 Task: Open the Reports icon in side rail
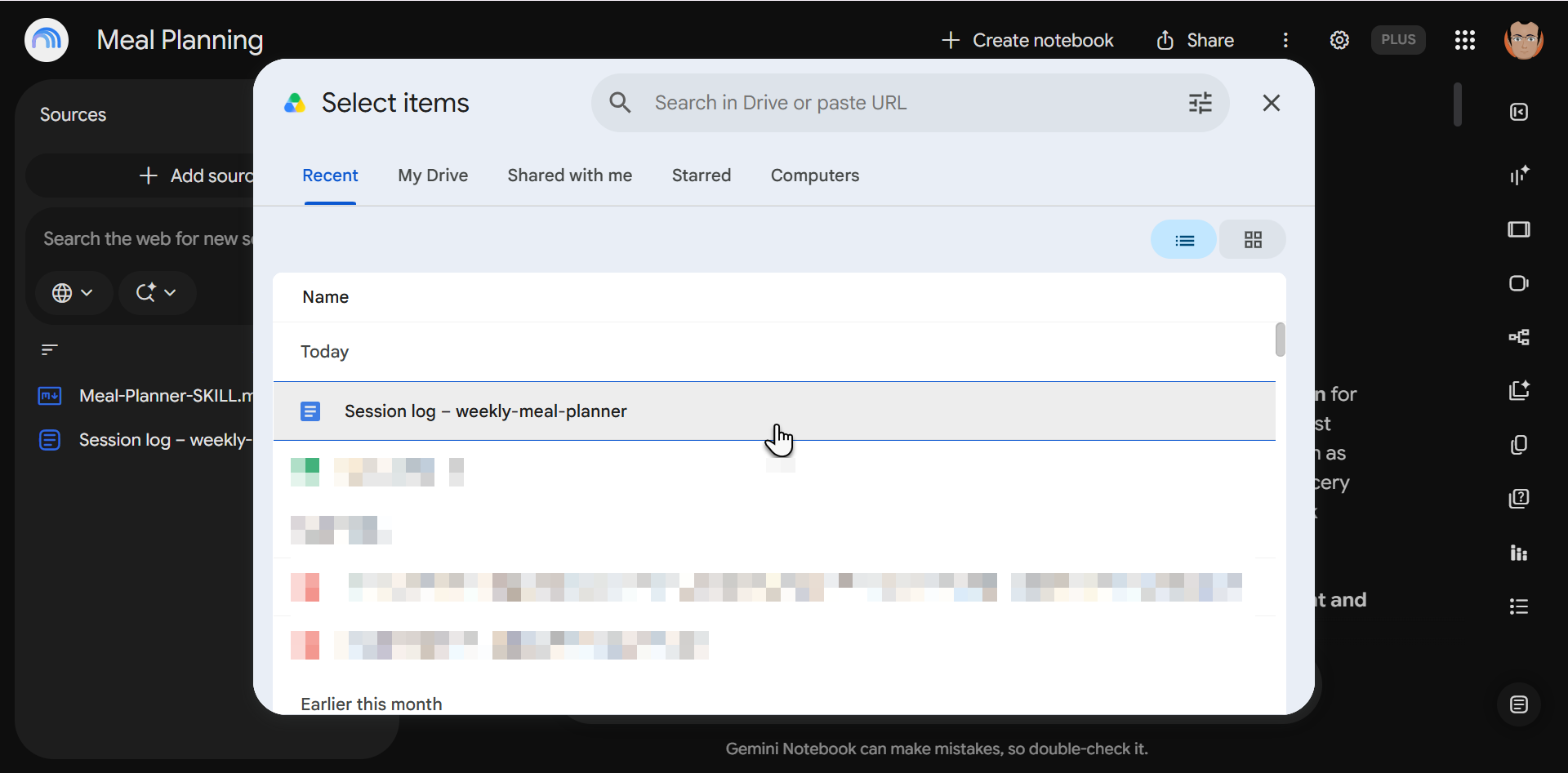[x=1519, y=391]
